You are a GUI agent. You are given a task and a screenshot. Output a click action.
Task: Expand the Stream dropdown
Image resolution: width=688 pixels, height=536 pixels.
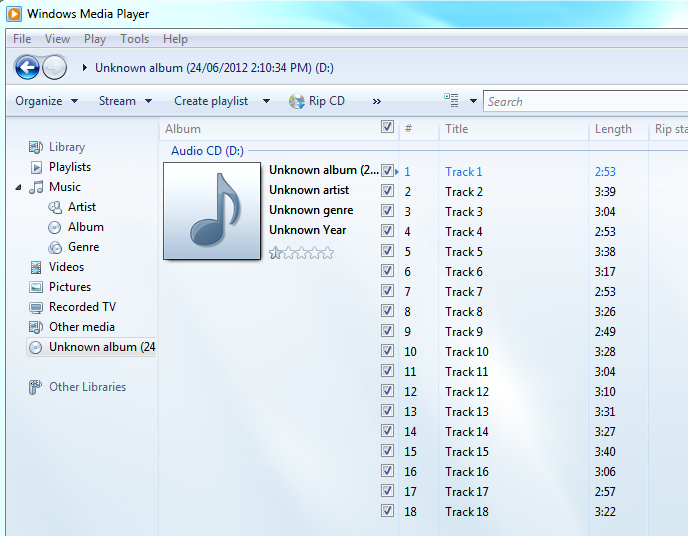coord(125,101)
